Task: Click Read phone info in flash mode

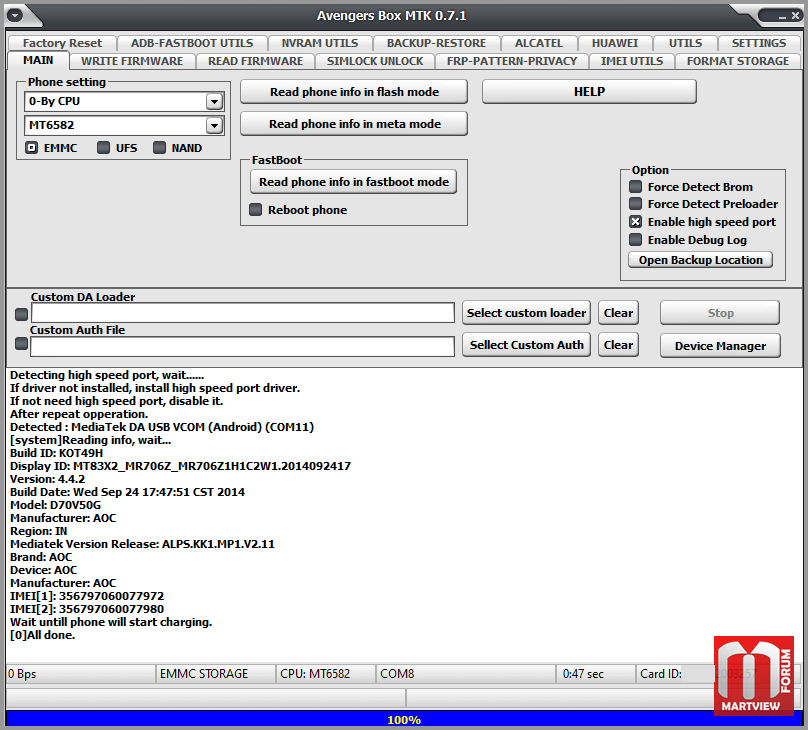Action: [x=354, y=92]
